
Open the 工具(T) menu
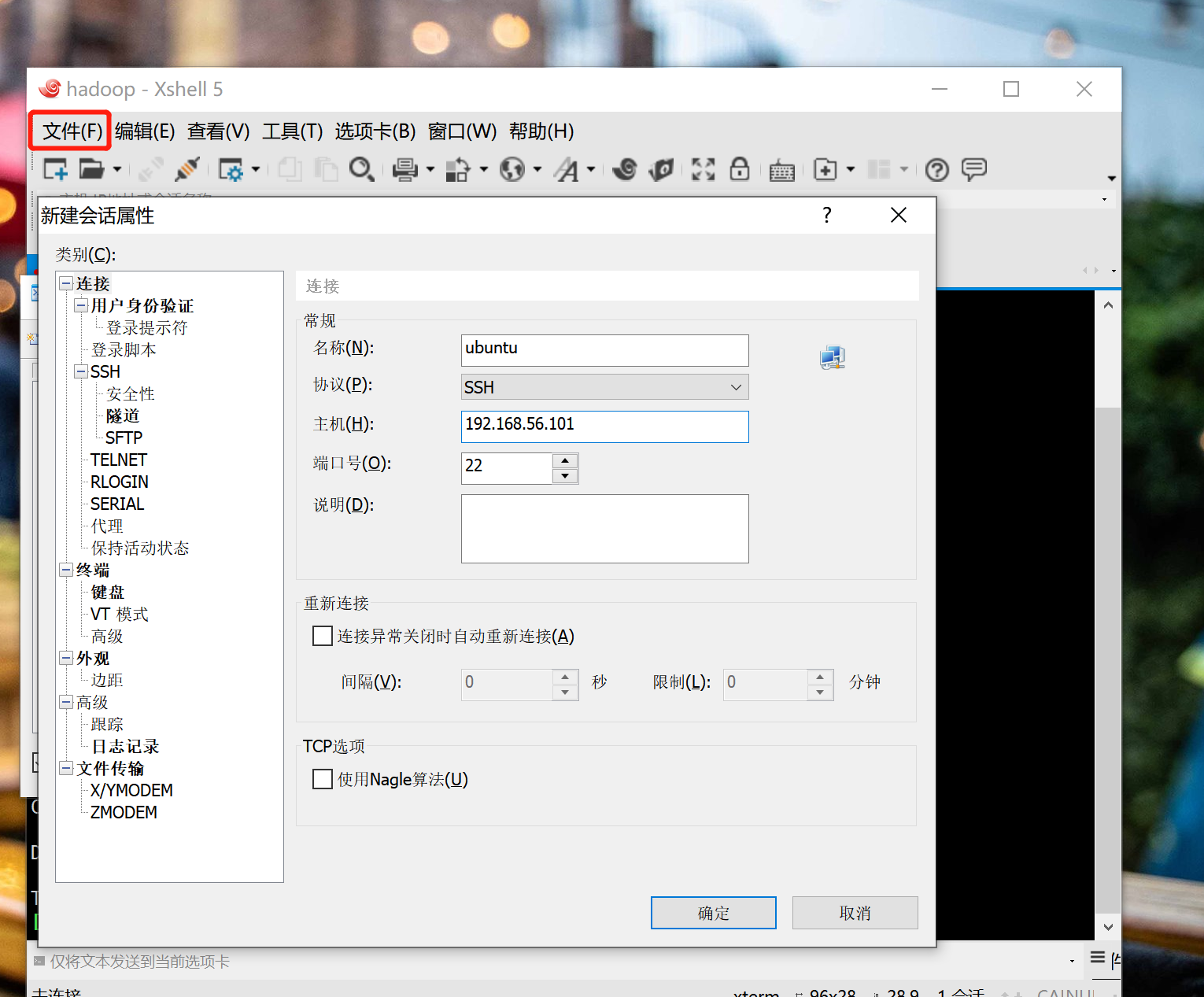[292, 131]
